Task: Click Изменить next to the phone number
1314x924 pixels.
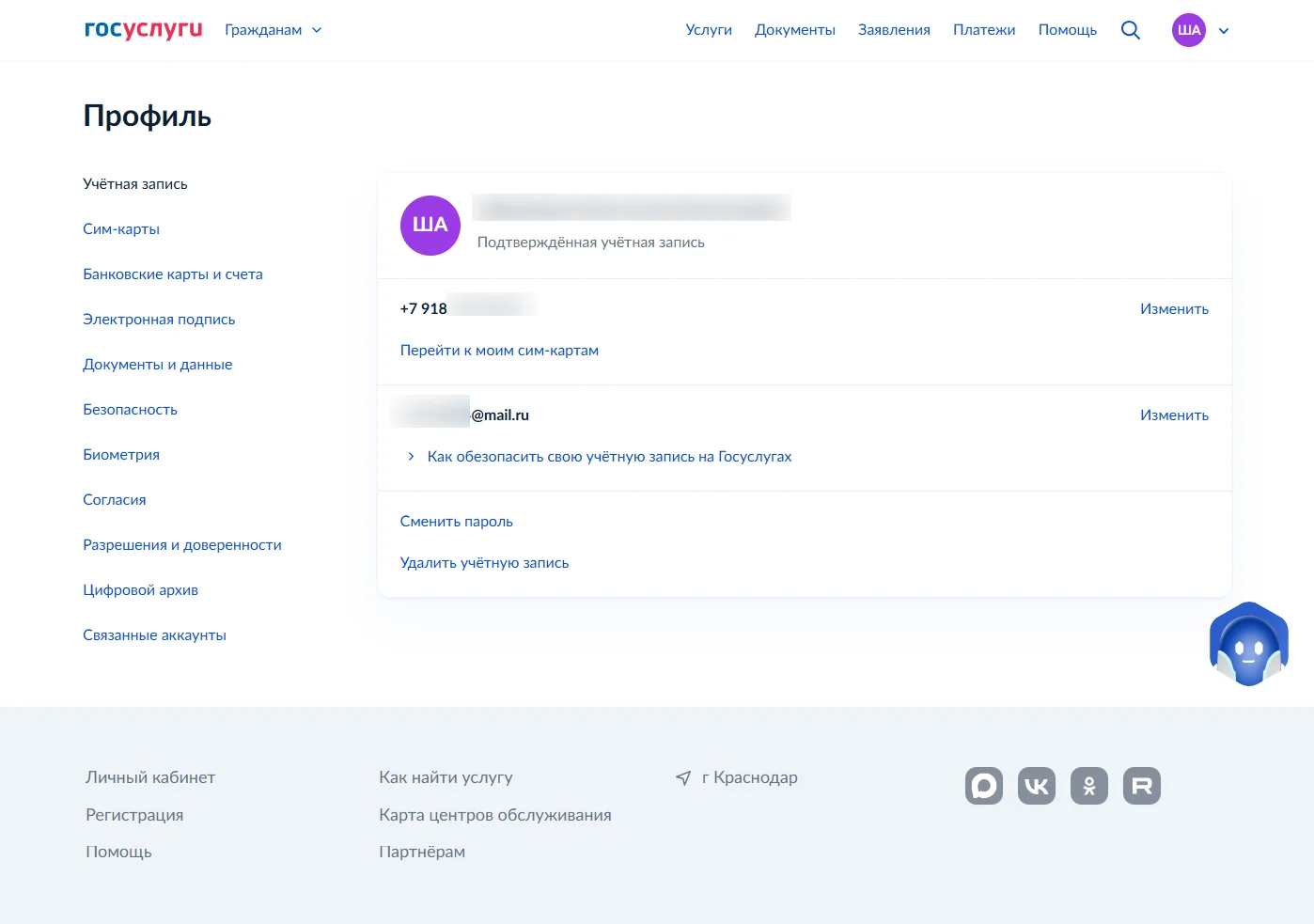Action: click(x=1174, y=309)
